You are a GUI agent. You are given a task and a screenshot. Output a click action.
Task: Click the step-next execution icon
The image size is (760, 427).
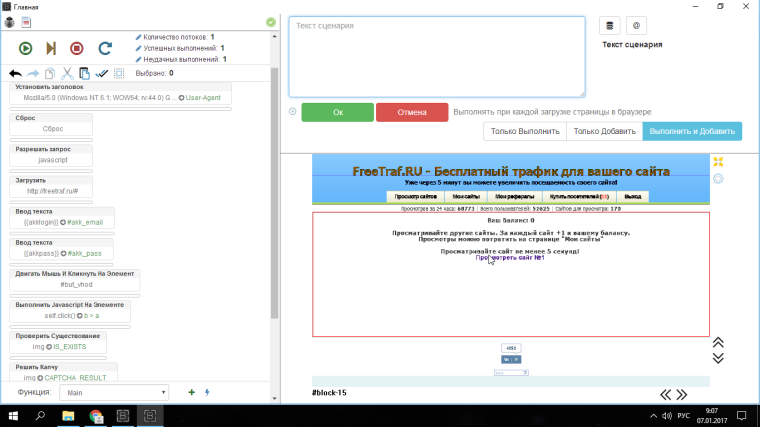(x=51, y=47)
